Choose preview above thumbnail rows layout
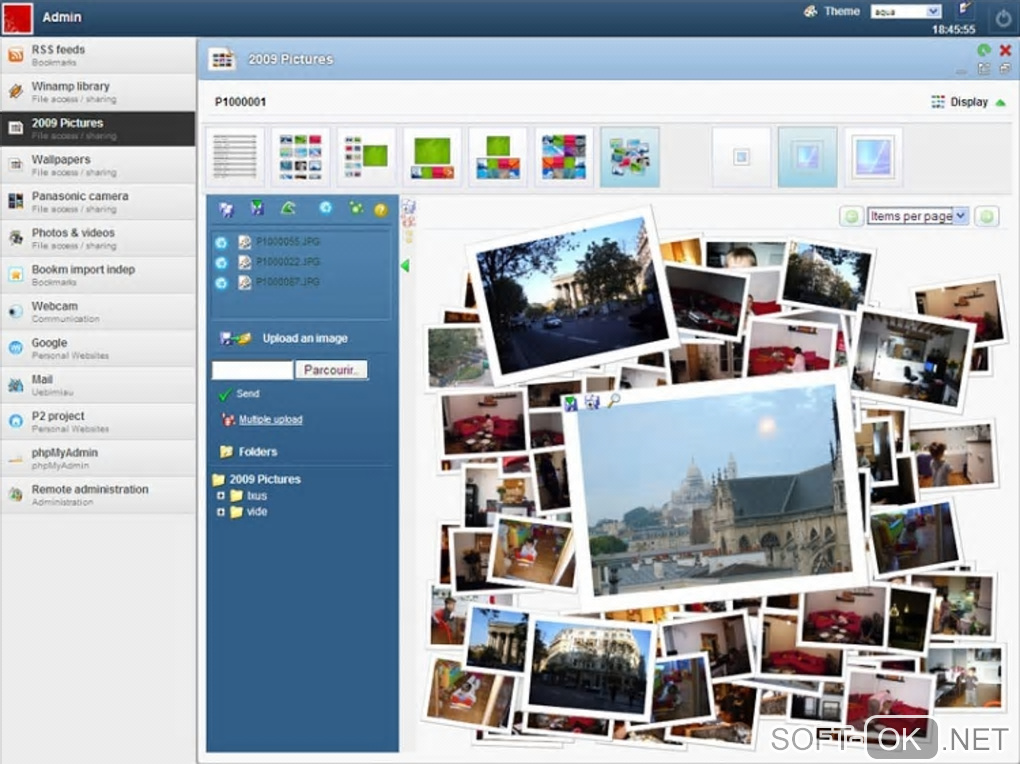 point(498,157)
